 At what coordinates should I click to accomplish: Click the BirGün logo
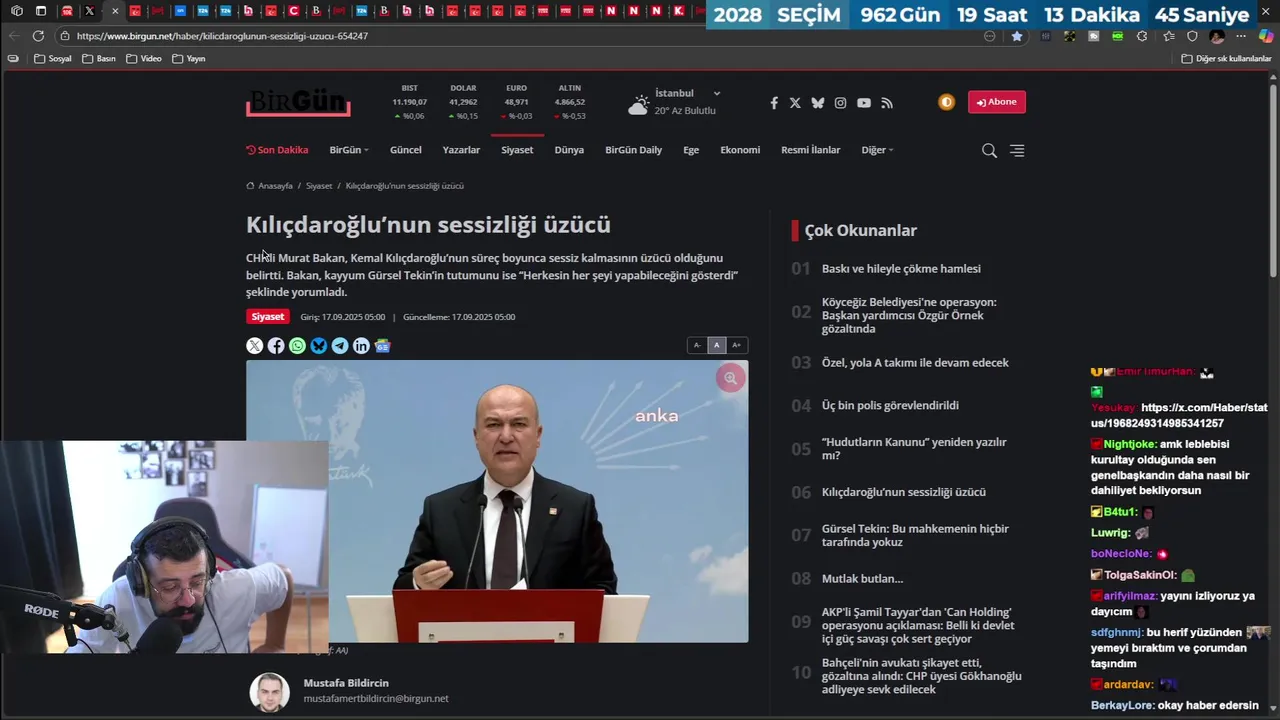pos(298,102)
